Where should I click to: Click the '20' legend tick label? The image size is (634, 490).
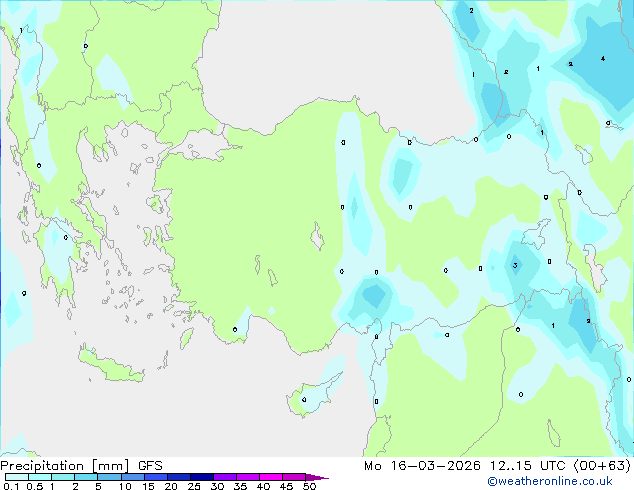pyautogui.click(x=171, y=486)
